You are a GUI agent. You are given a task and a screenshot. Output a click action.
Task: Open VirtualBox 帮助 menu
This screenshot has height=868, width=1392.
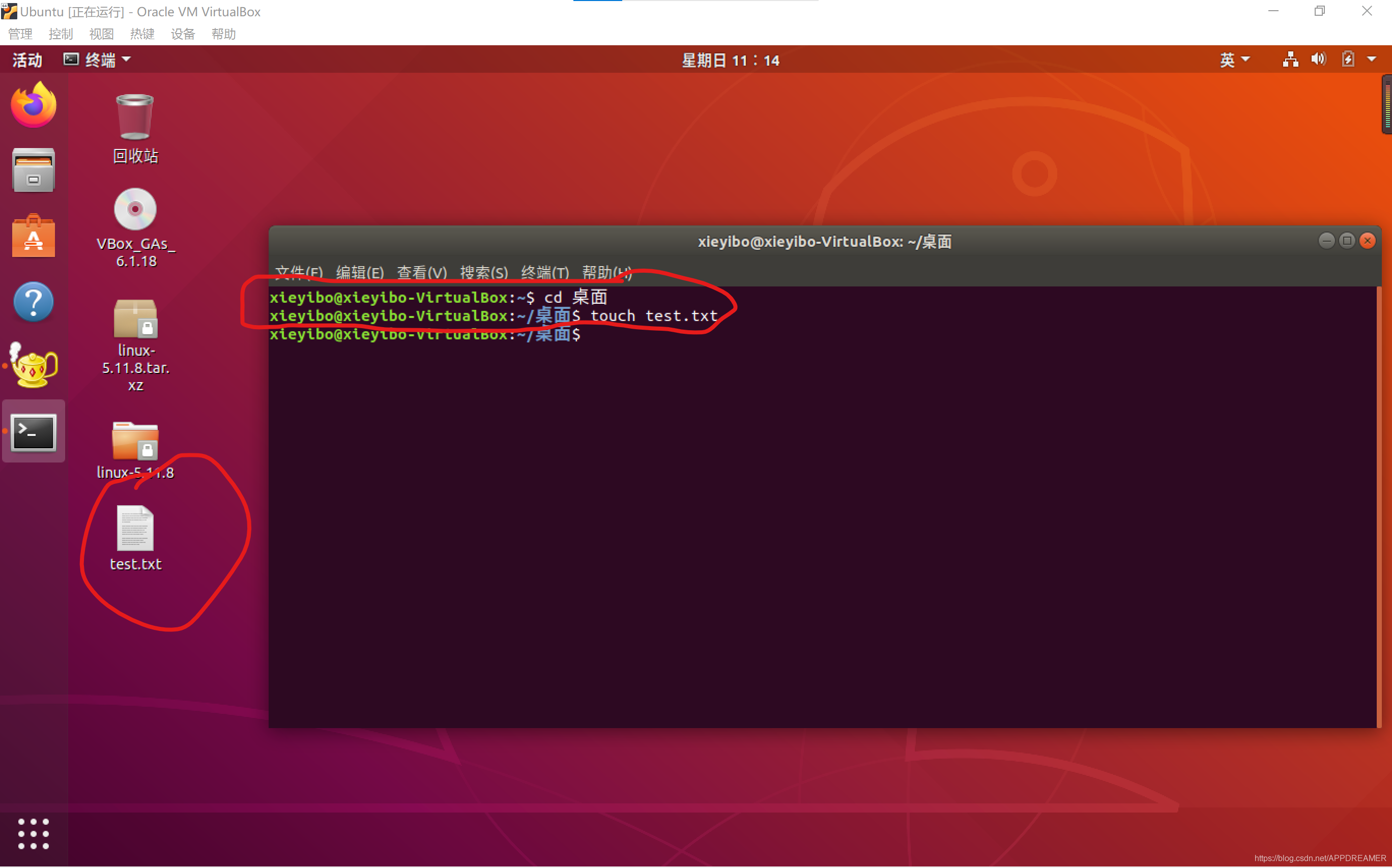[x=224, y=34]
